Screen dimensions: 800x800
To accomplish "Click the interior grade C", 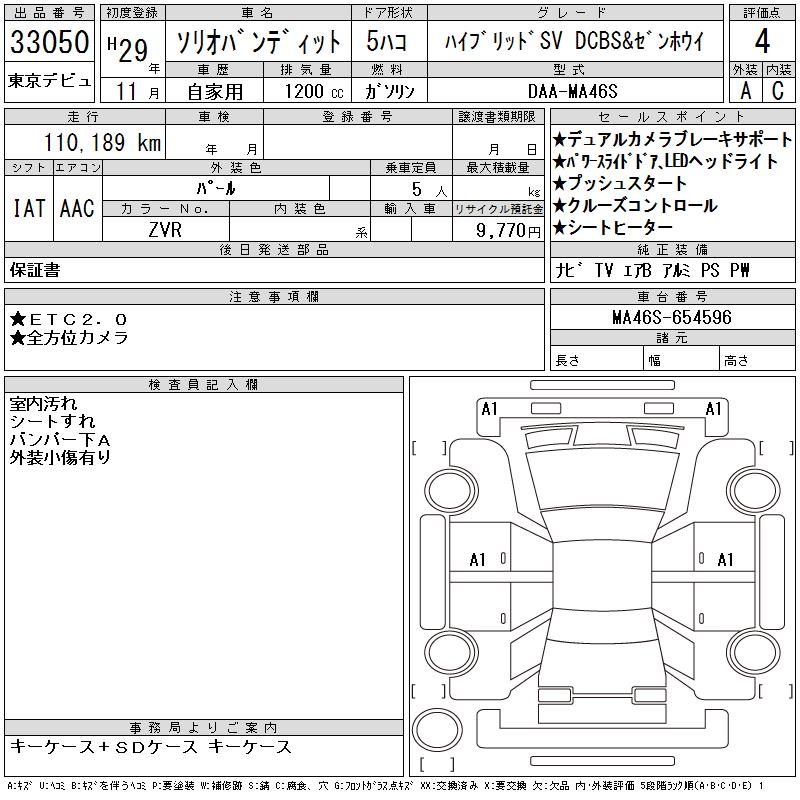I will click(778, 91).
